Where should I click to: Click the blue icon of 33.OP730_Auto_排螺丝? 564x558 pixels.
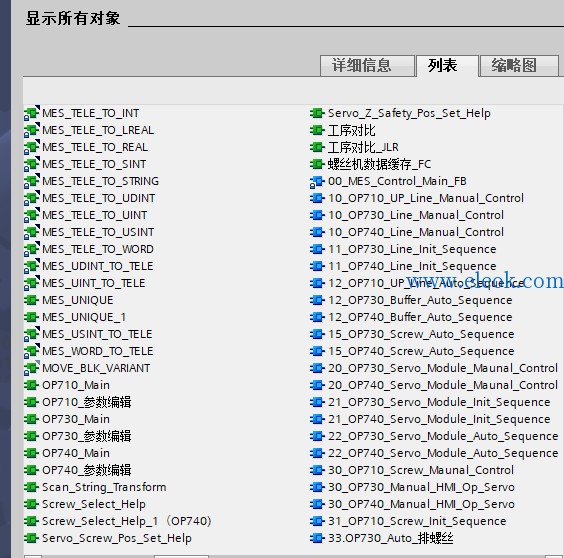coord(317,538)
